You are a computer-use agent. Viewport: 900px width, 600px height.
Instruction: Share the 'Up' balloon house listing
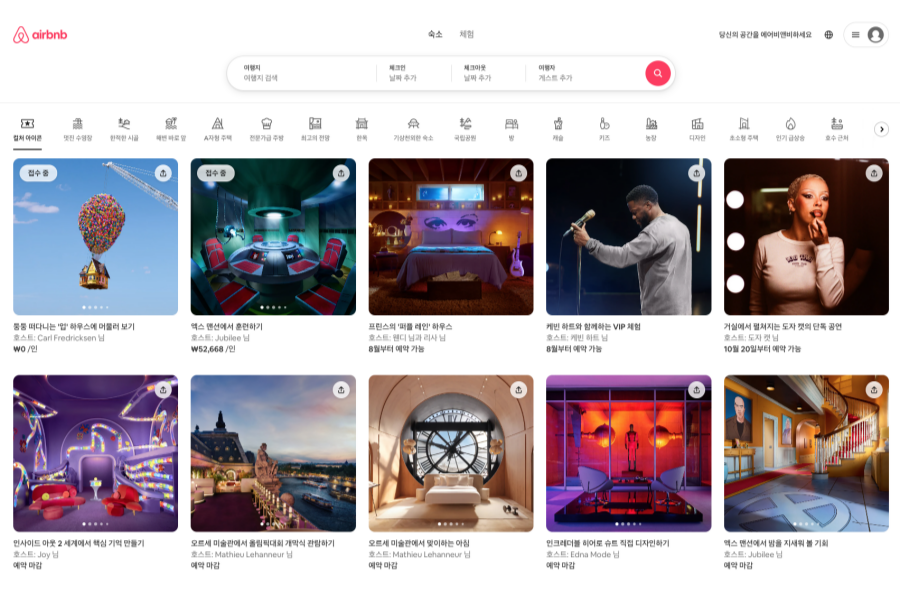pos(163,173)
